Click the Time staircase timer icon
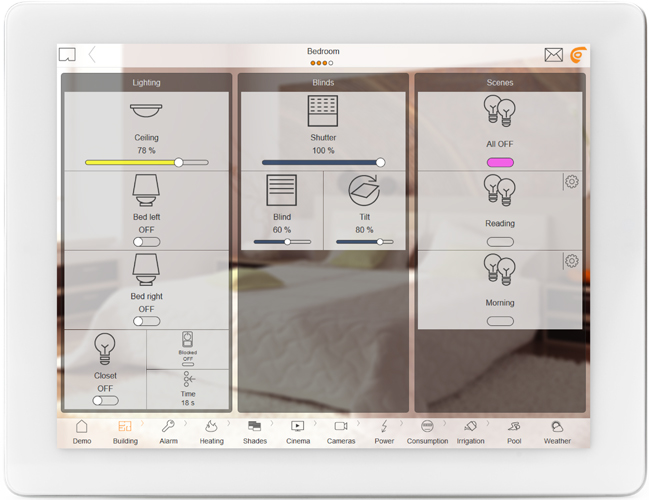Screen dimensions: 650x500 tap(188, 380)
